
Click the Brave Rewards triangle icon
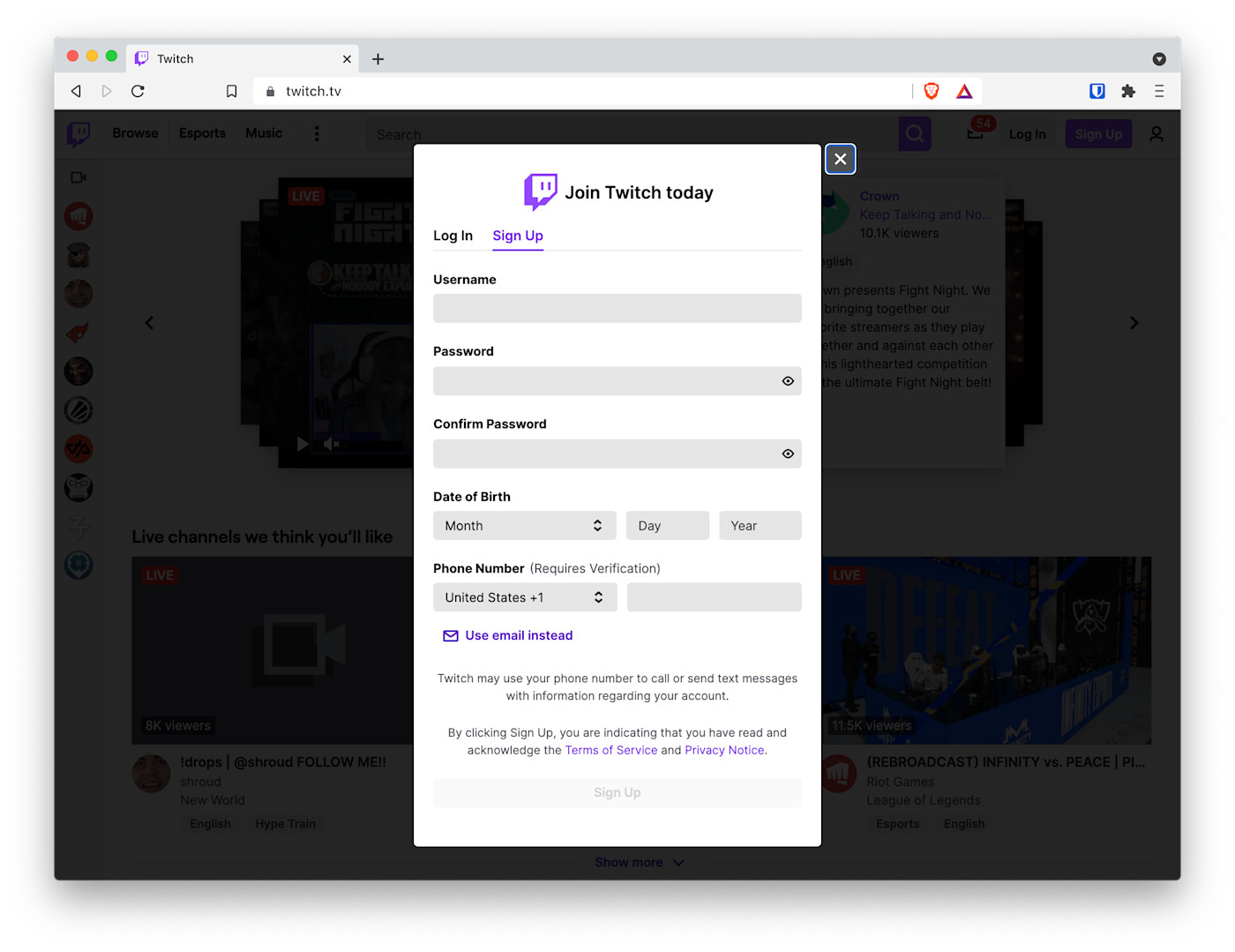pos(964,90)
